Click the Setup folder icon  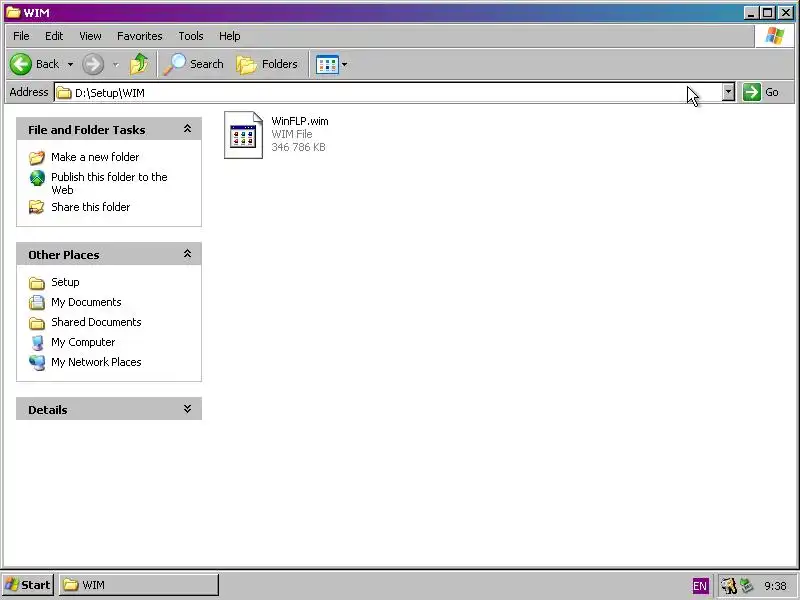pyautogui.click(x=37, y=282)
